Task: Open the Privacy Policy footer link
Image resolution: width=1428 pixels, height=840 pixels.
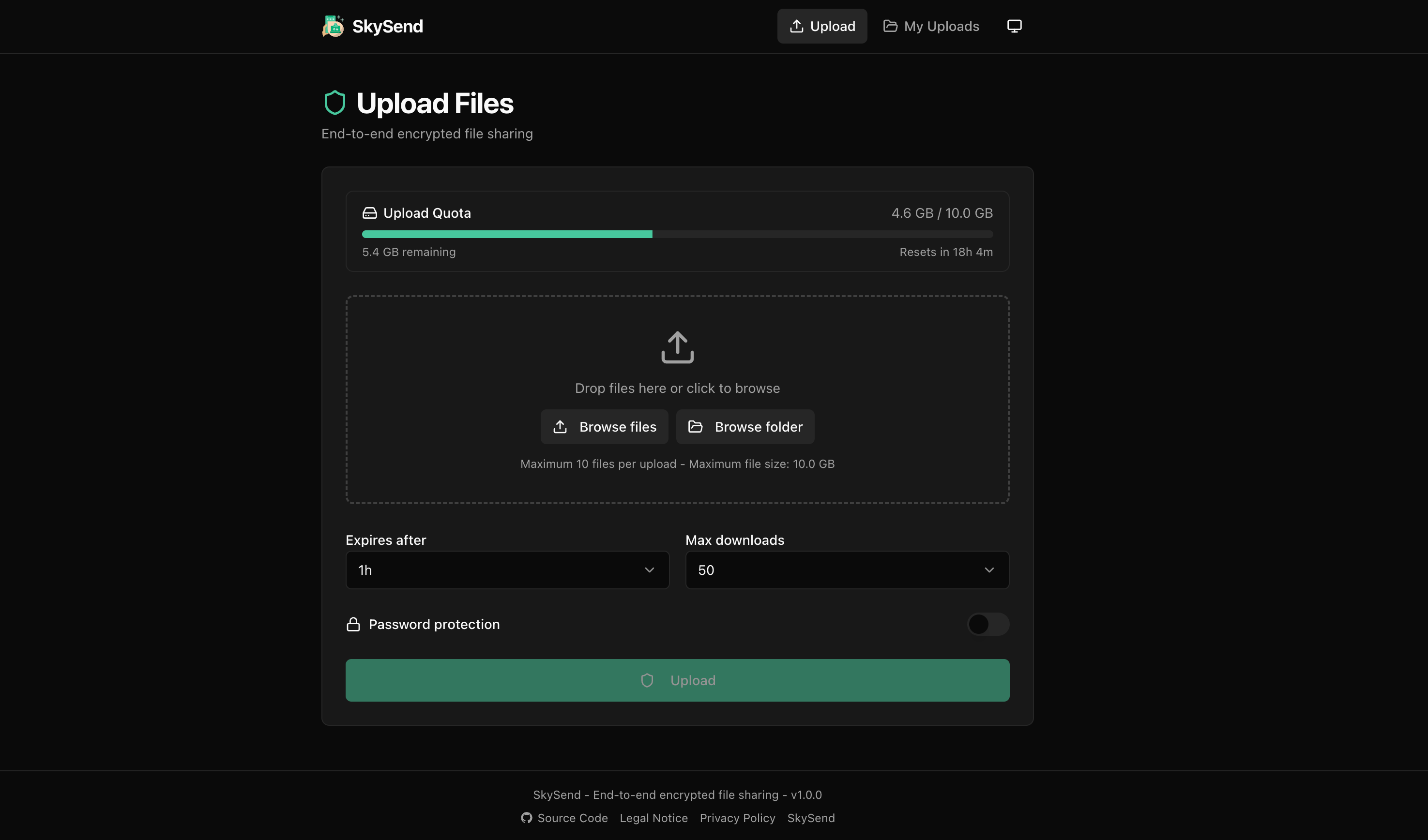Action: click(737, 818)
